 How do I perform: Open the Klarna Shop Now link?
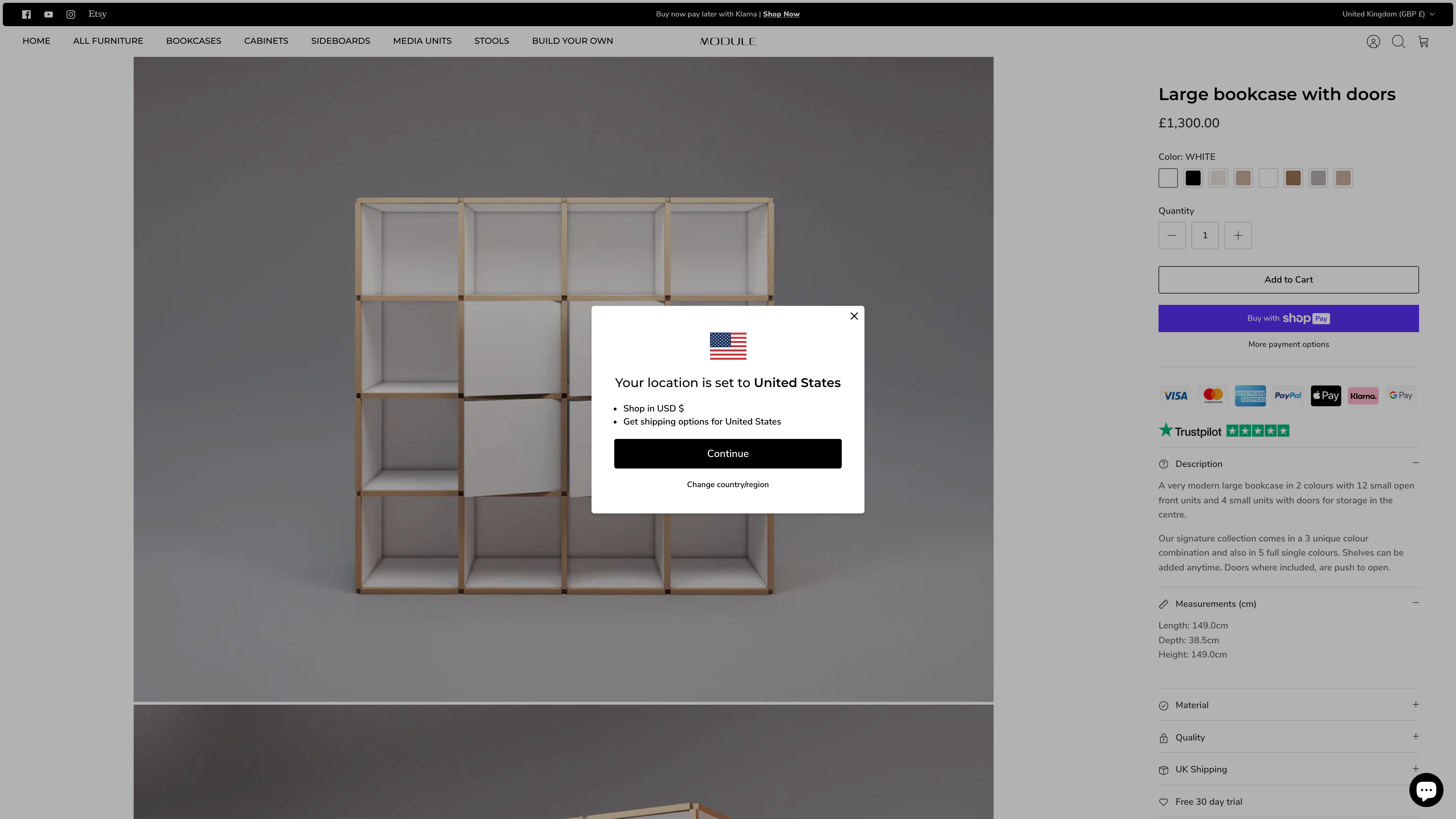pos(781,14)
